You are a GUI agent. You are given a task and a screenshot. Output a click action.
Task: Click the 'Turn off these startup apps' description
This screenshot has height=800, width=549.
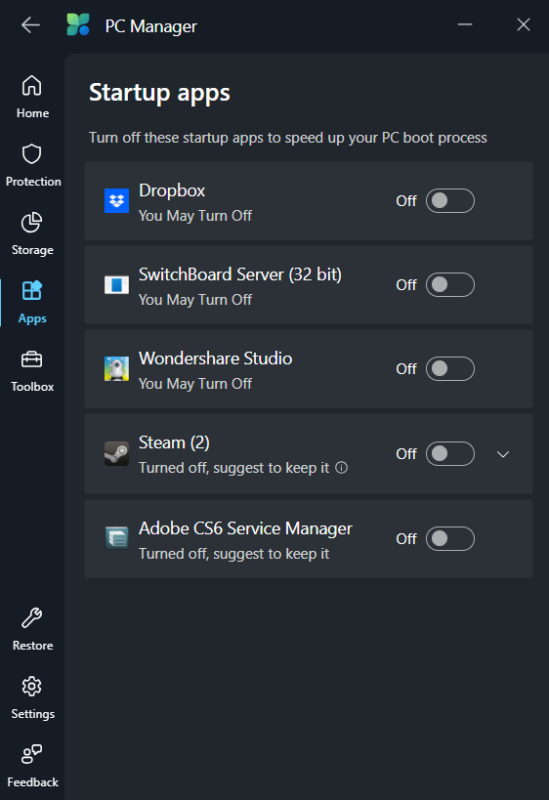tap(288, 138)
